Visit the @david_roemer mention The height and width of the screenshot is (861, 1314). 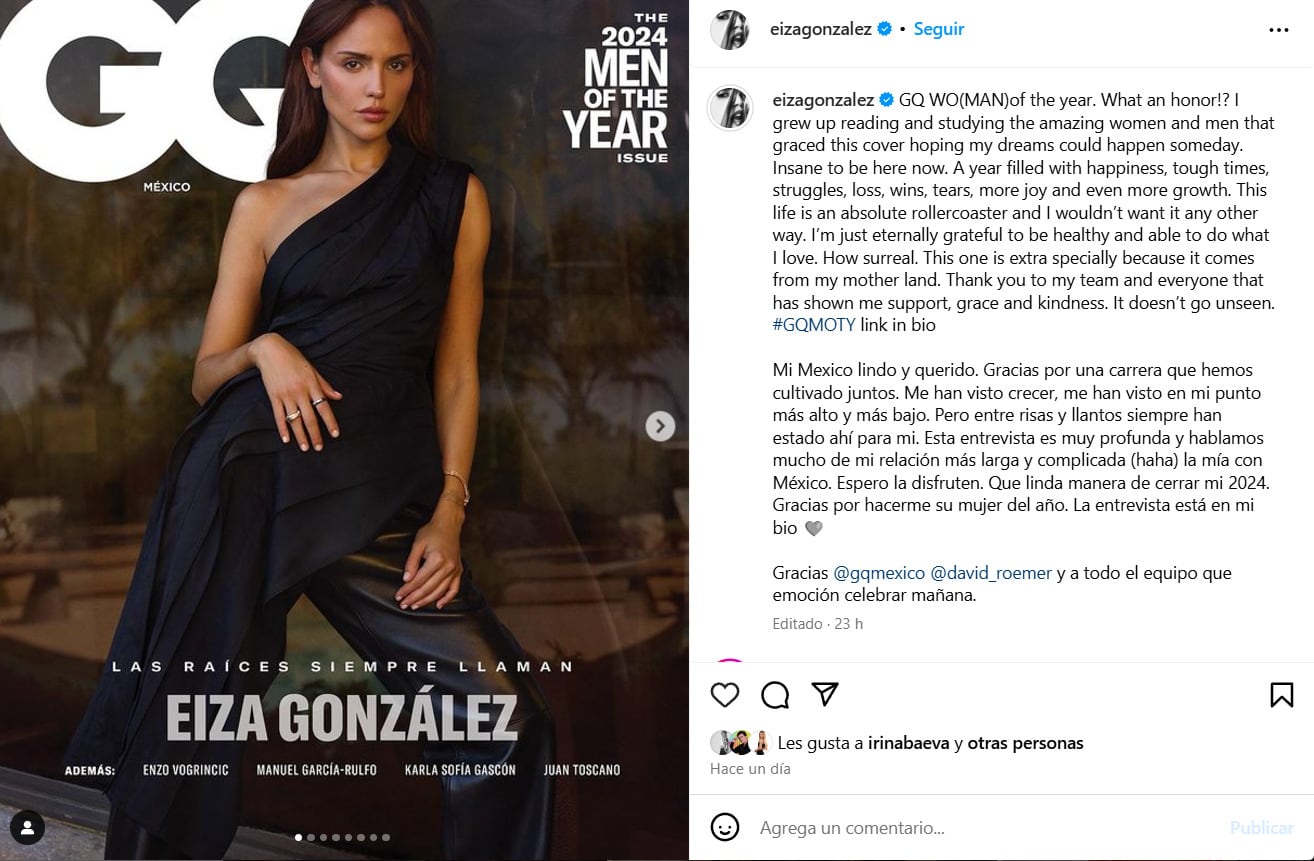[x=991, y=573]
